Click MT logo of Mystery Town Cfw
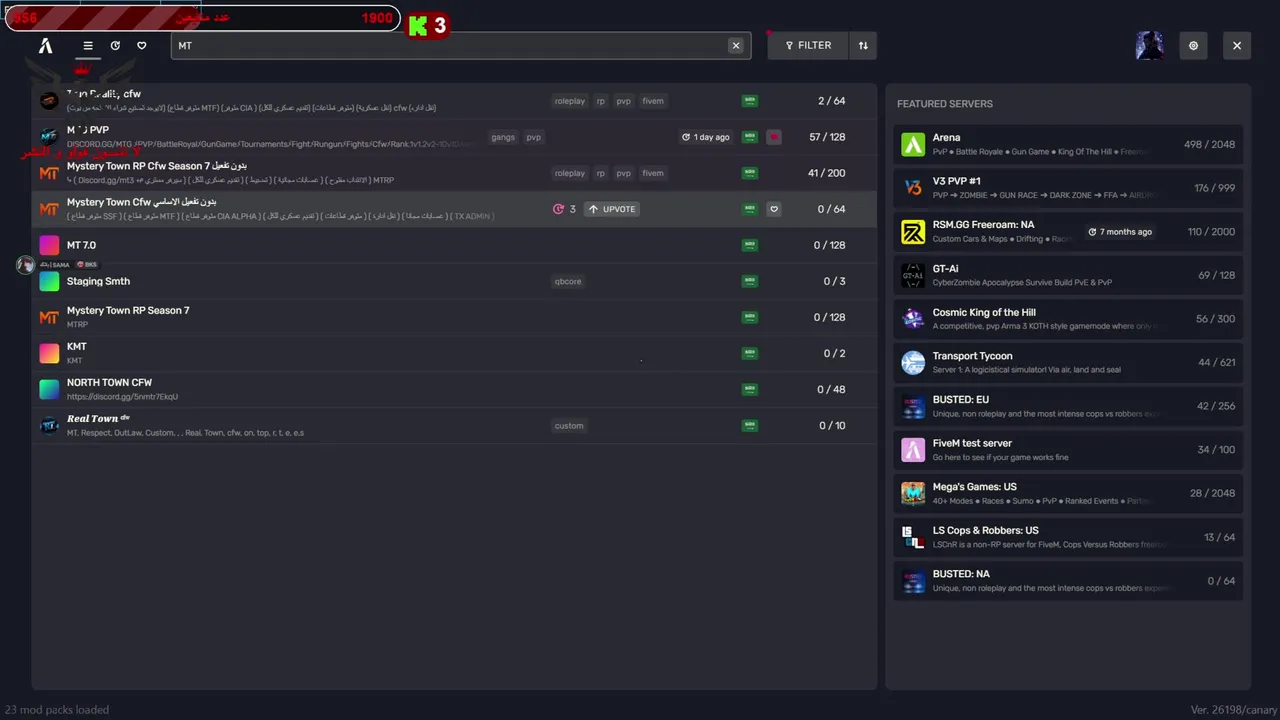Viewport: 1280px width, 720px height. [49, 209]
